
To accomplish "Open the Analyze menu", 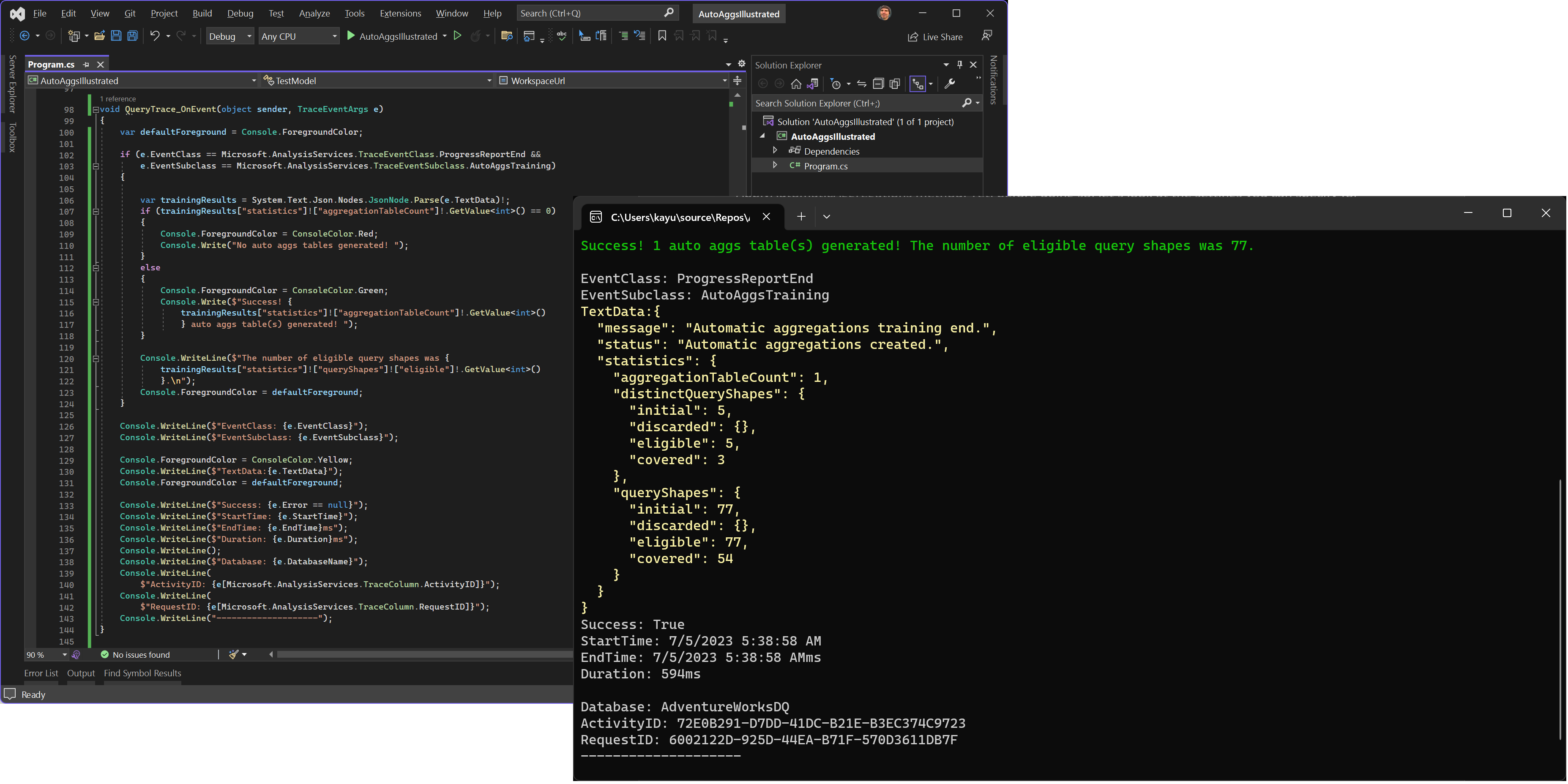I will click(314, 13).
